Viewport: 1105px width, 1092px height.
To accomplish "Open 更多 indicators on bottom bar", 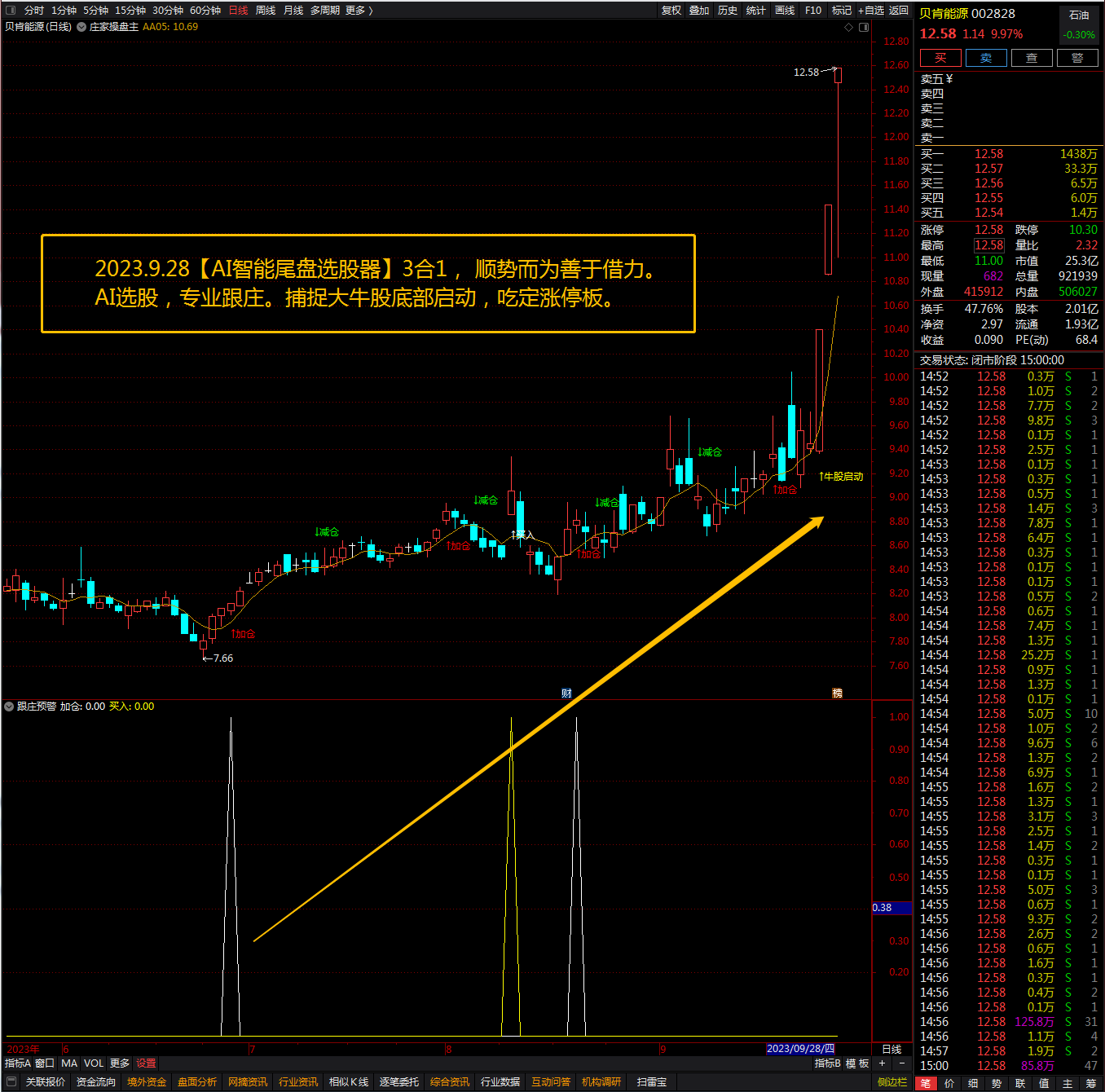I will pyautogui.click(x=120, y=1063).
